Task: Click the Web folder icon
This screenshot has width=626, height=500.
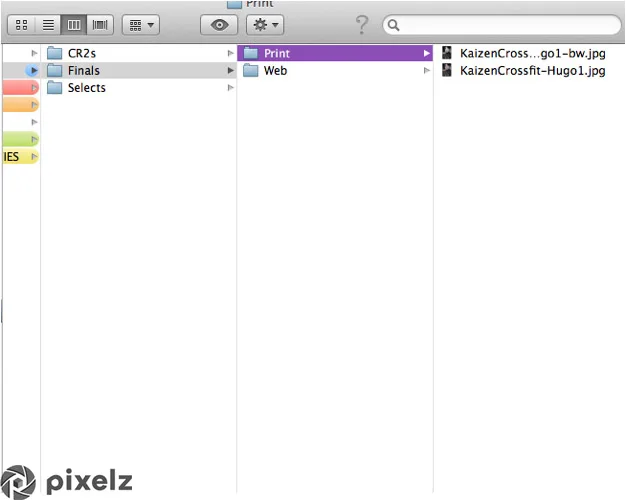Action: pyautogui.click(x=251, y=70)
